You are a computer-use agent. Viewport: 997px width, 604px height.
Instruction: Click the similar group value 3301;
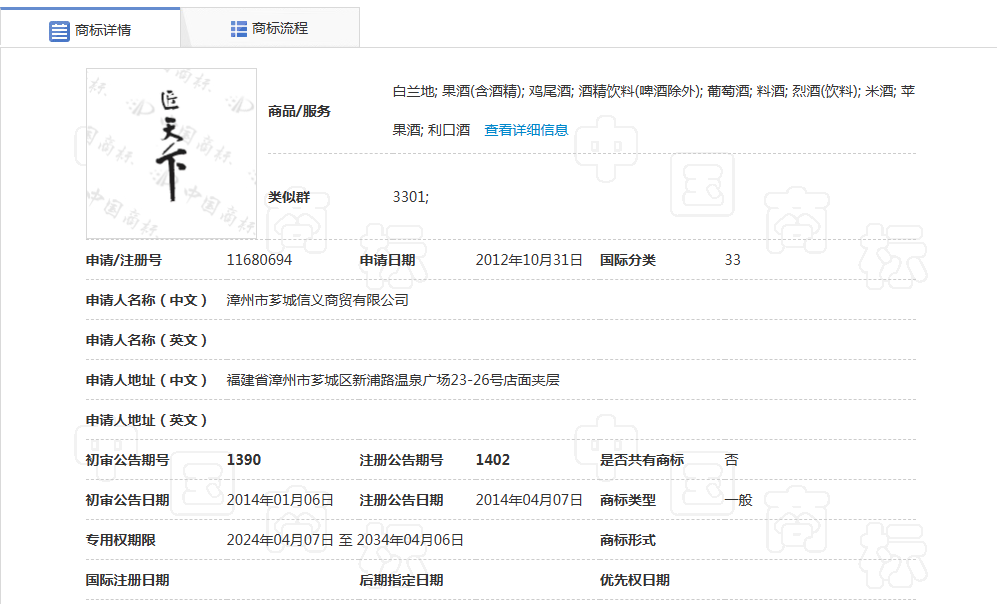tap(410, 197)
